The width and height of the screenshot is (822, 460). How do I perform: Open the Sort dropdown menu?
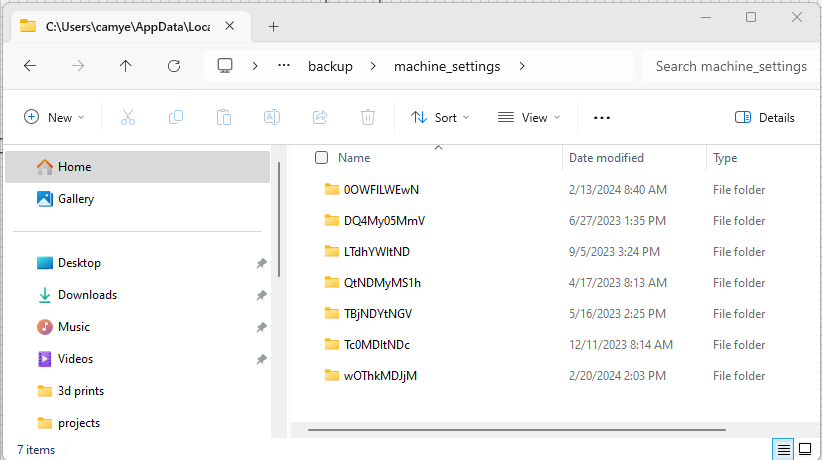pos(440,117)
